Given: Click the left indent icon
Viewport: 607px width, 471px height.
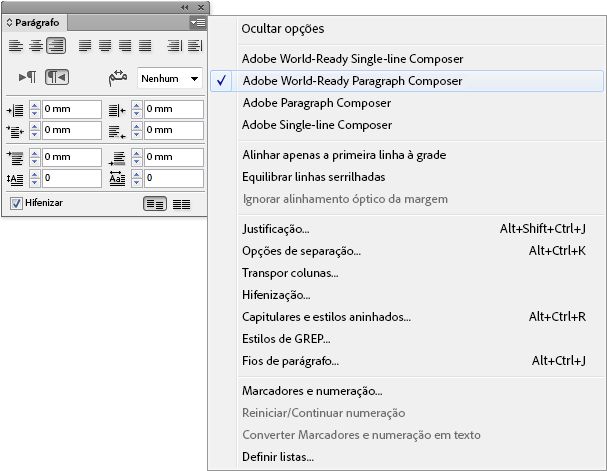Looking at the screenshot, I should (15, 111).
